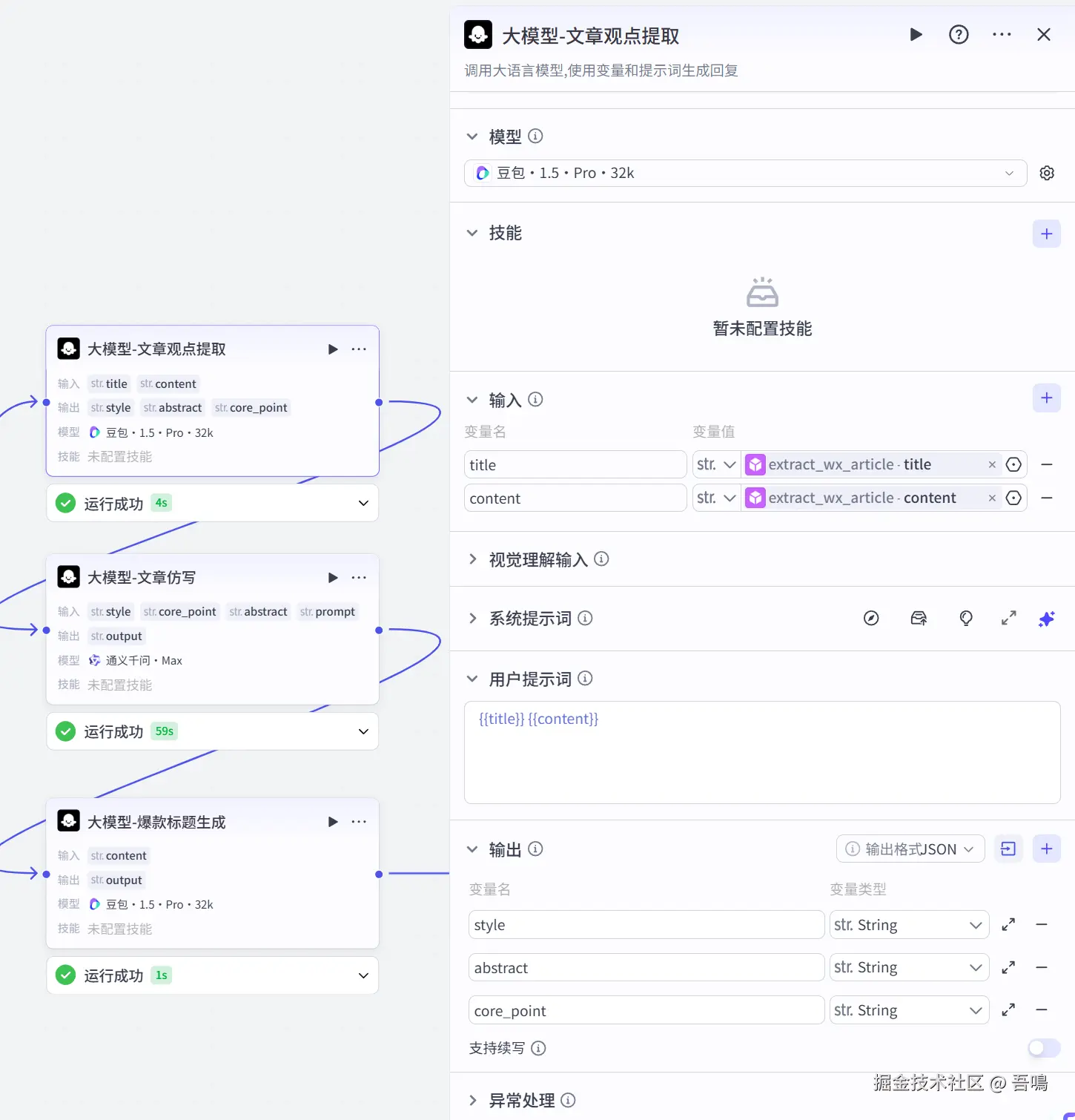
Task: Remove the style output row
Action: [1042, 925]
